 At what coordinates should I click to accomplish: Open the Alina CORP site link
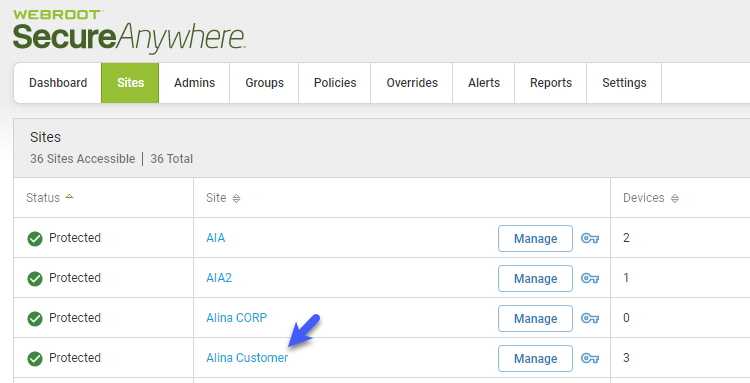pos(236,317)
